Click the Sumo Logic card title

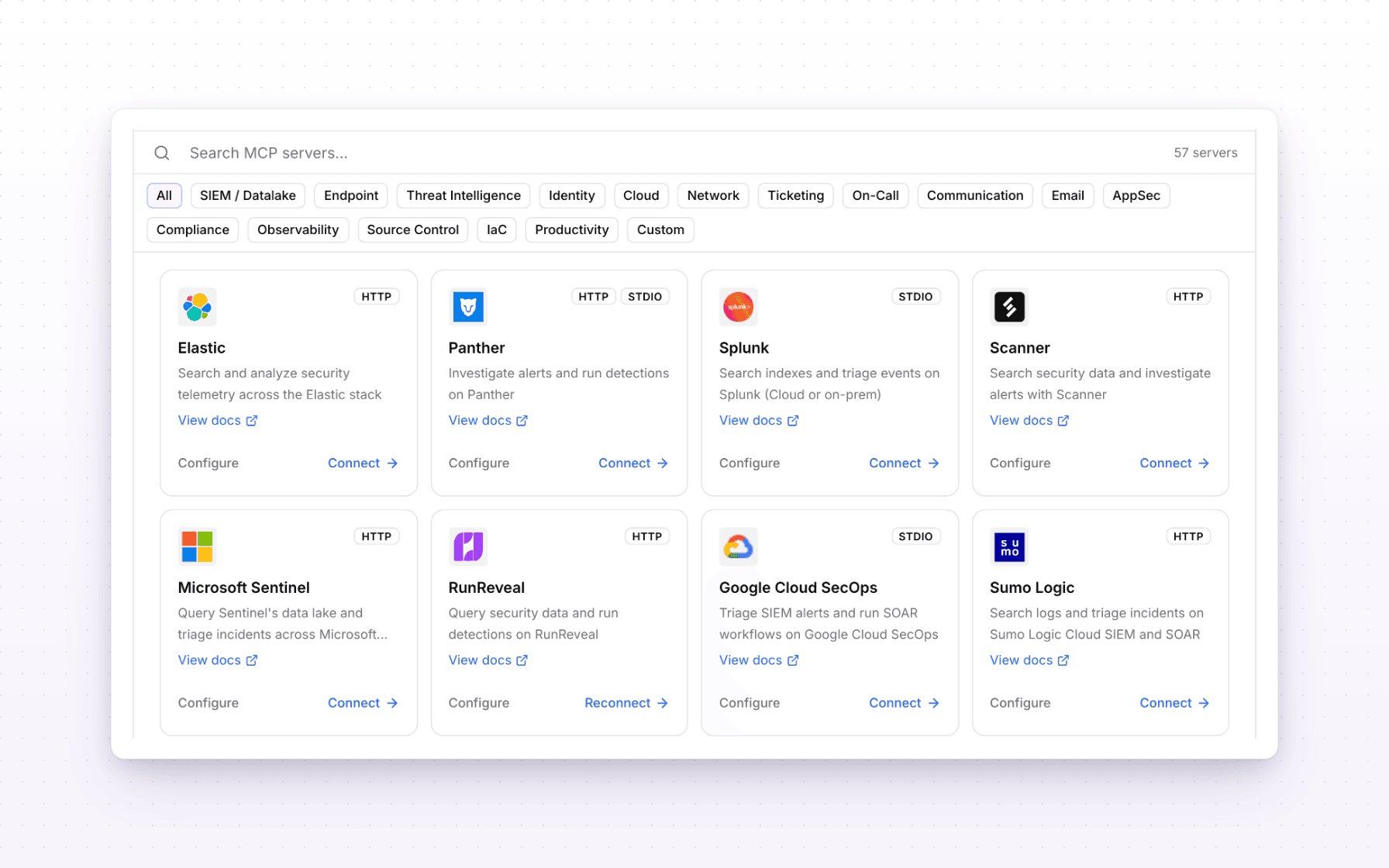point(1032,587)
